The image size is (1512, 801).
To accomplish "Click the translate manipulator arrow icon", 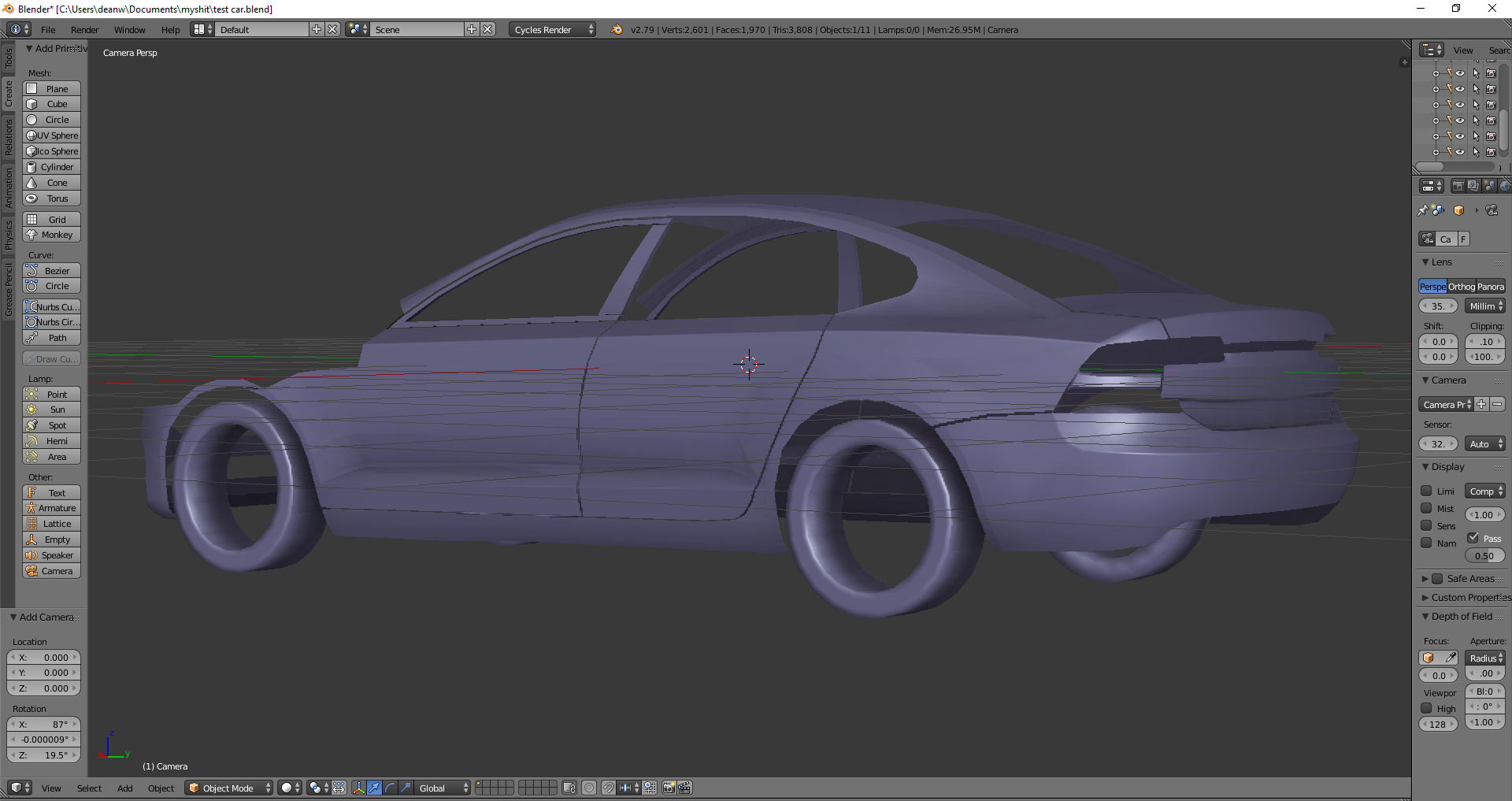I will [374, 788].
